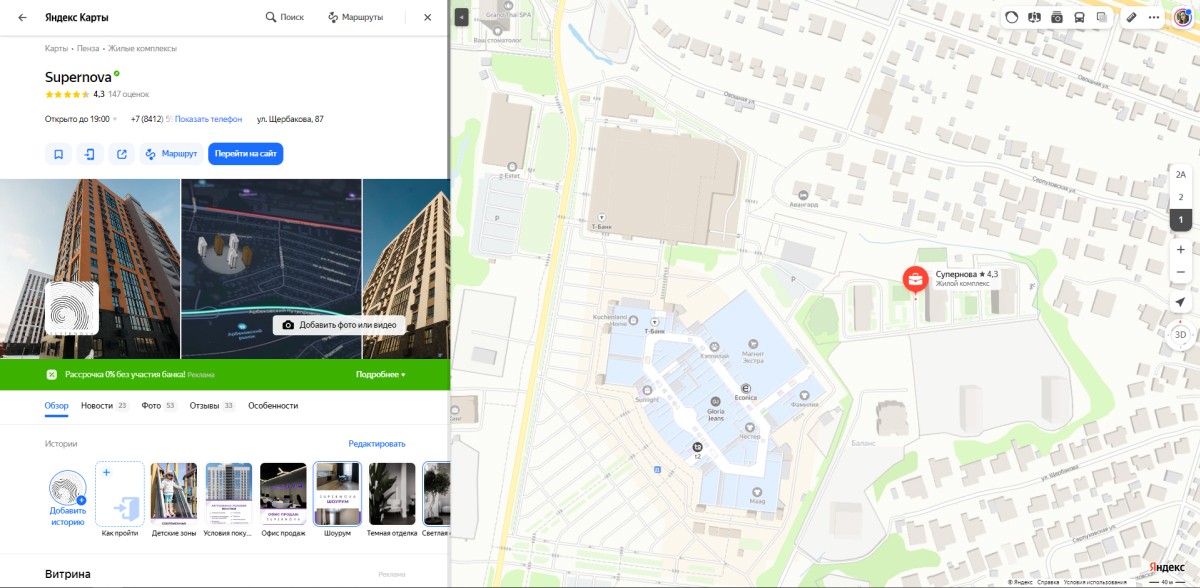
Task: Open the three-dots more menu on map
Action: pos(1154,17)
